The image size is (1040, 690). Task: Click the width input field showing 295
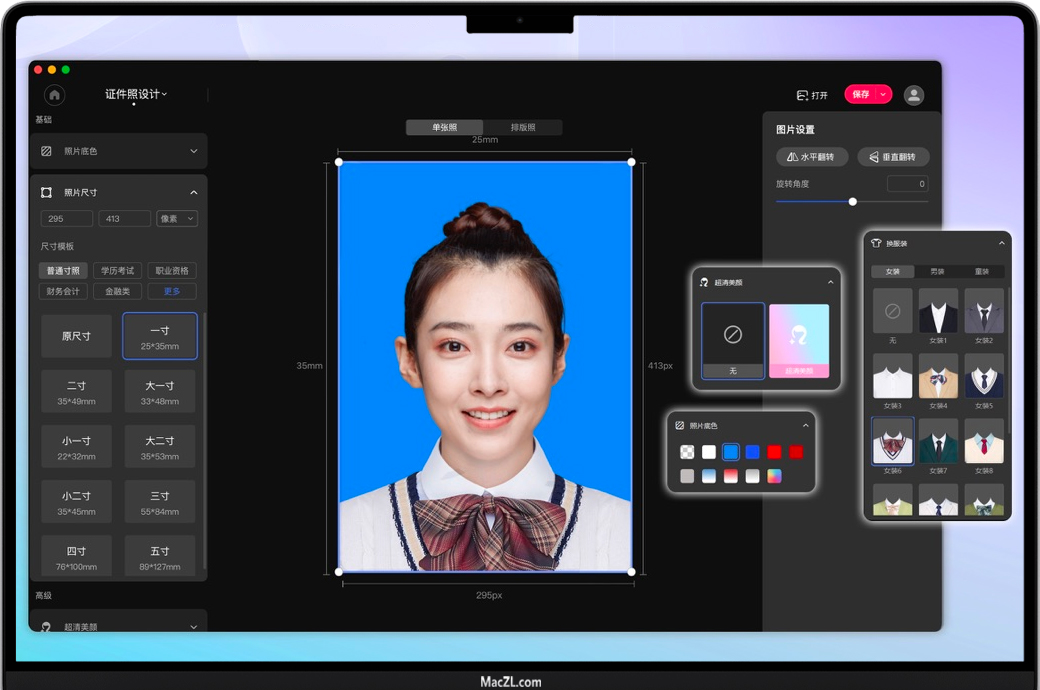67,218
